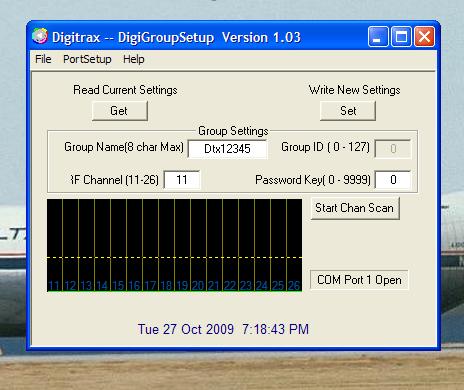Screen dimensions: 464x390
Task: Open the Help menu
Action: click(x=134, y=59)
